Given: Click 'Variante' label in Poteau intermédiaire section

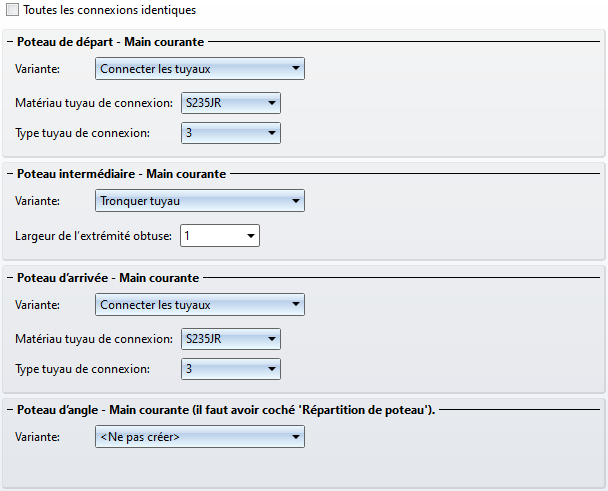Looking at the screenshot, I should pos(38,201).
